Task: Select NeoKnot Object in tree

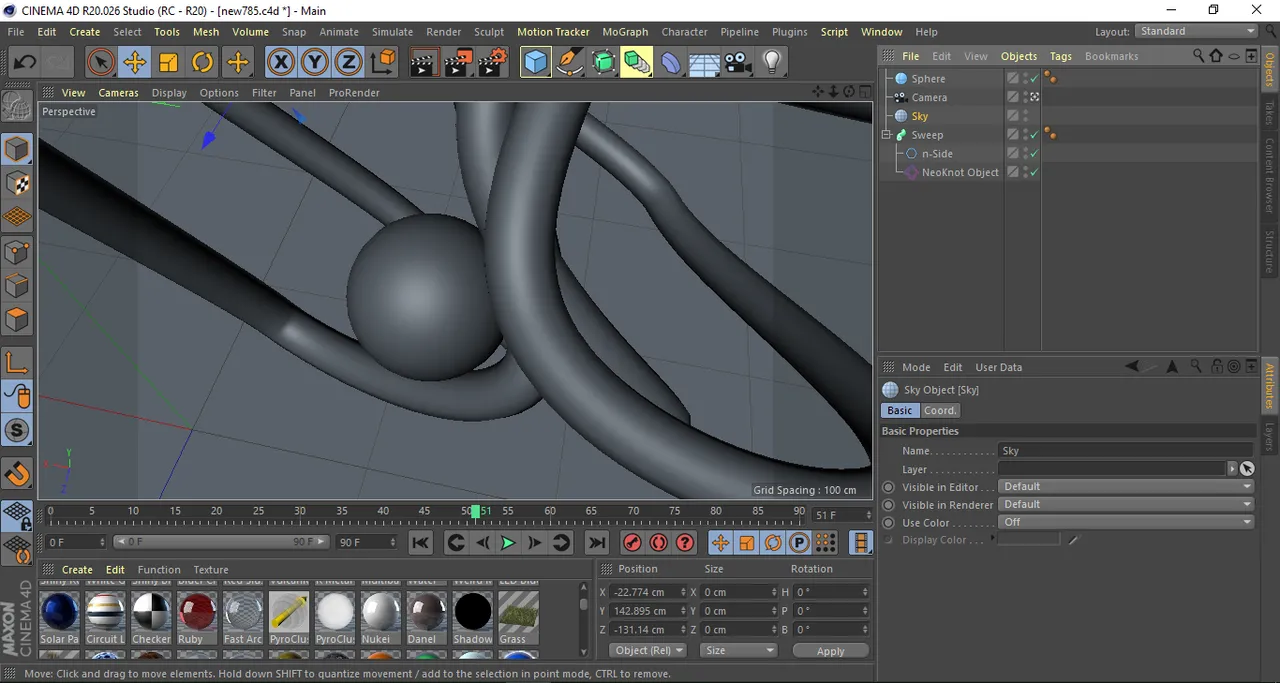Action: coord(960,173)
